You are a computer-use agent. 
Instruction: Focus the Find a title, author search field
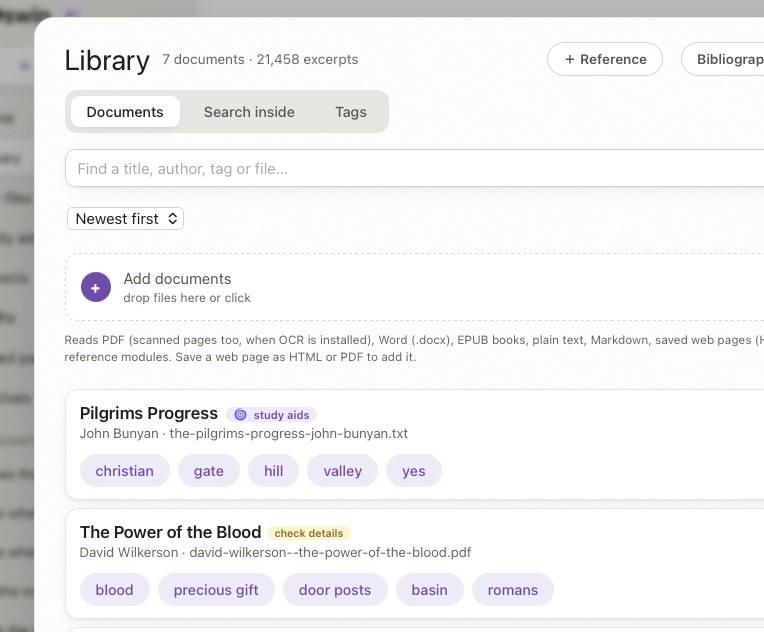(x=415, y=168)
